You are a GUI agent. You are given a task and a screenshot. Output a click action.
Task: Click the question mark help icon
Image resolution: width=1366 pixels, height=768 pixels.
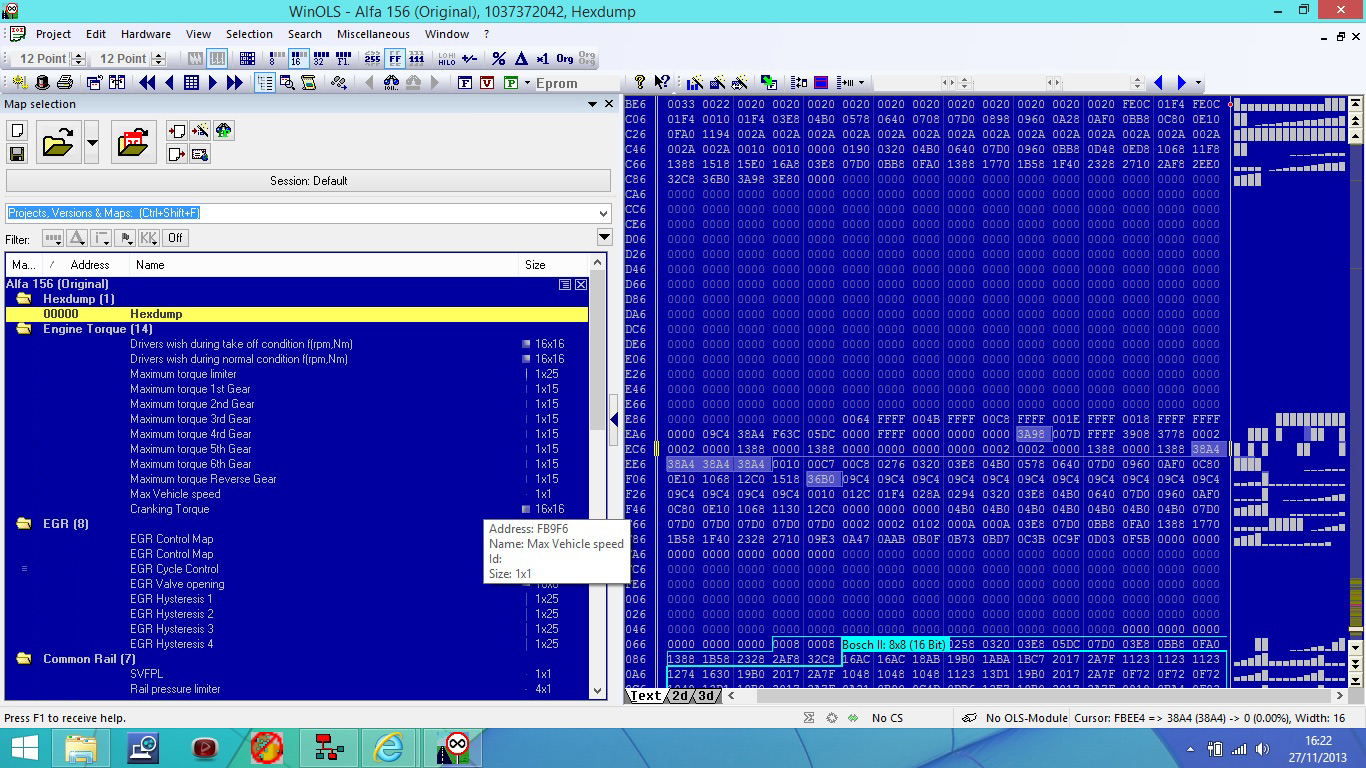click(639, 83)
